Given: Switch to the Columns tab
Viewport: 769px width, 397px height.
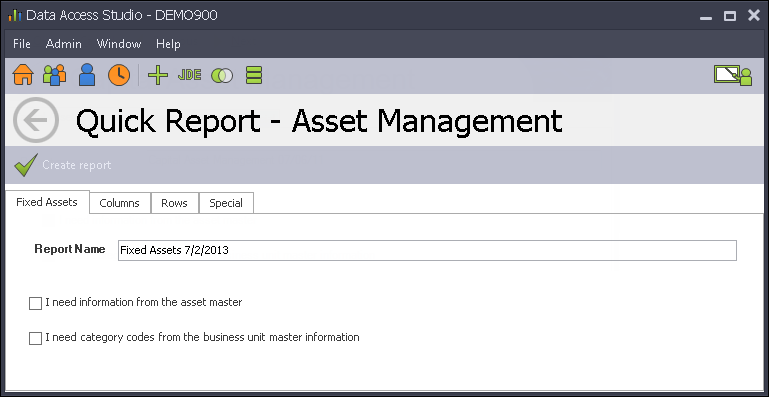Looking at the screenshot, I should click(120, 203).
